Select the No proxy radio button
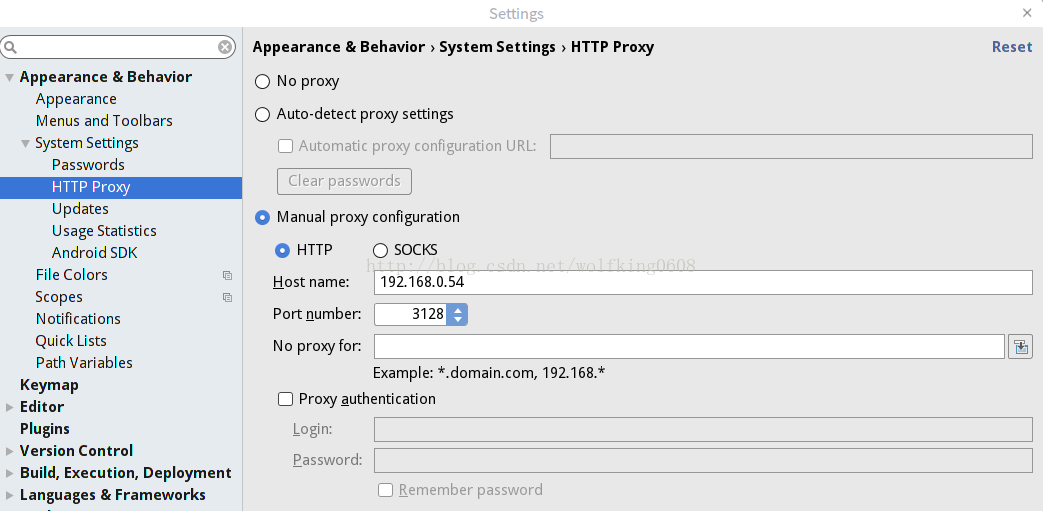Image resolution: width=1043 pixels, height=511 pixels. 263,82
